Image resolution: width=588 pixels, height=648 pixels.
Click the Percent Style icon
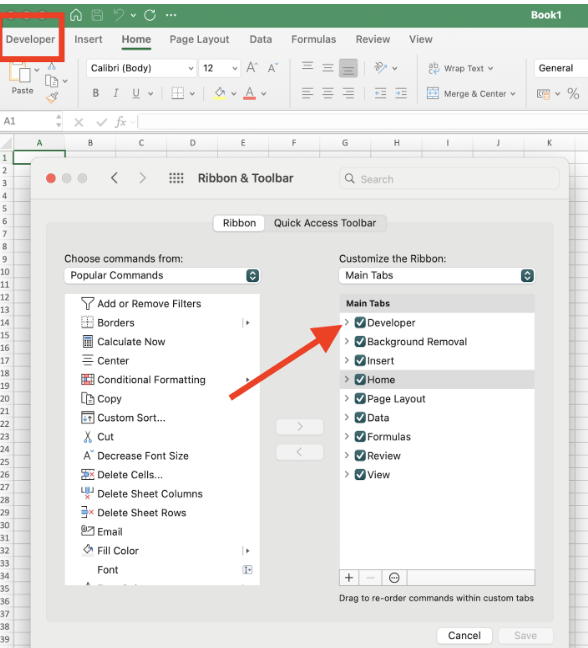[x=573, y=94]
